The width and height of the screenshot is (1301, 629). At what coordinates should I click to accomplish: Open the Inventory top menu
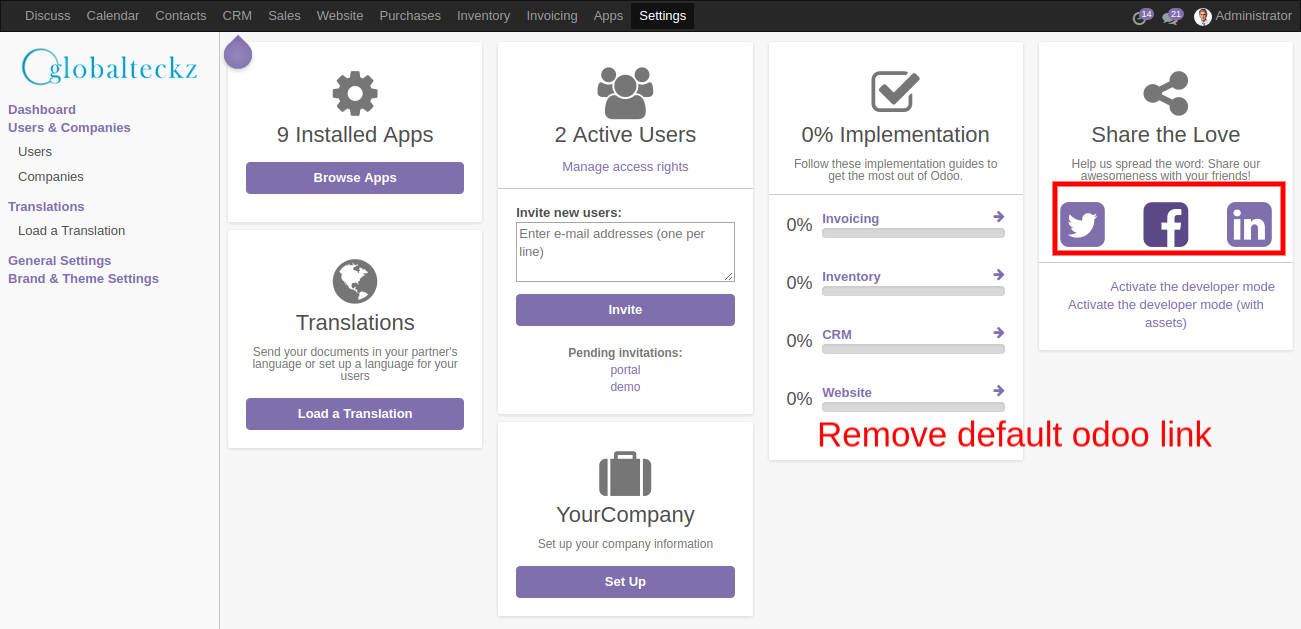[483, 16]
